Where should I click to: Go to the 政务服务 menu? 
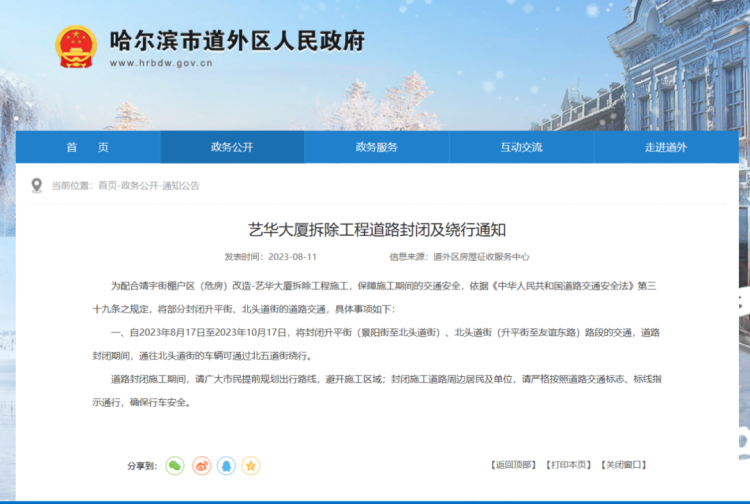(376, 147)
